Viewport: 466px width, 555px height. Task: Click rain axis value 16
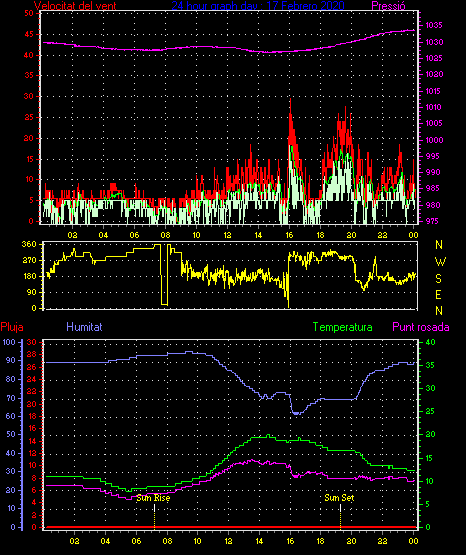(x=32, y=429)
